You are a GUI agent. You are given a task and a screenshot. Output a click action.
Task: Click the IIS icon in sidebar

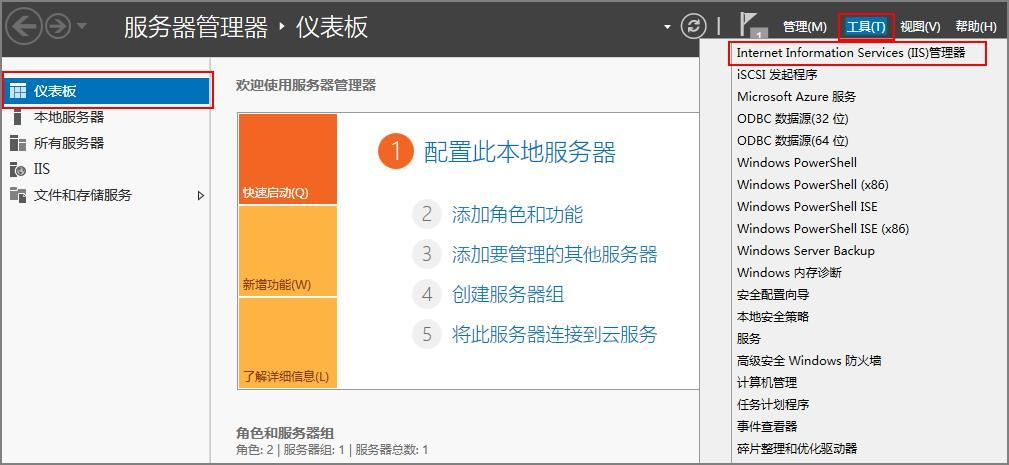18,169
